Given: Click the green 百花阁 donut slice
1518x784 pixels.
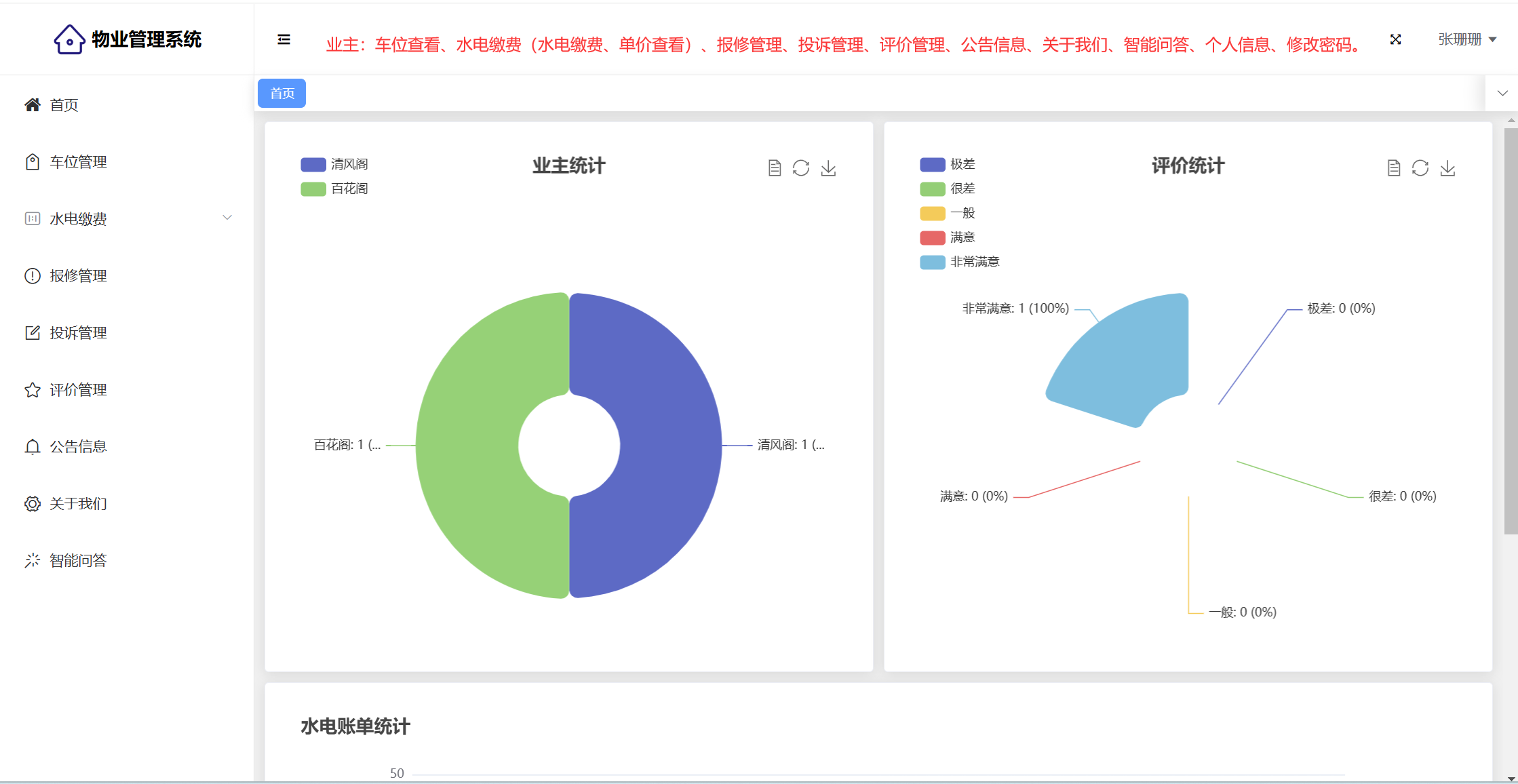Looking at the screenshot, I should 468,445.
